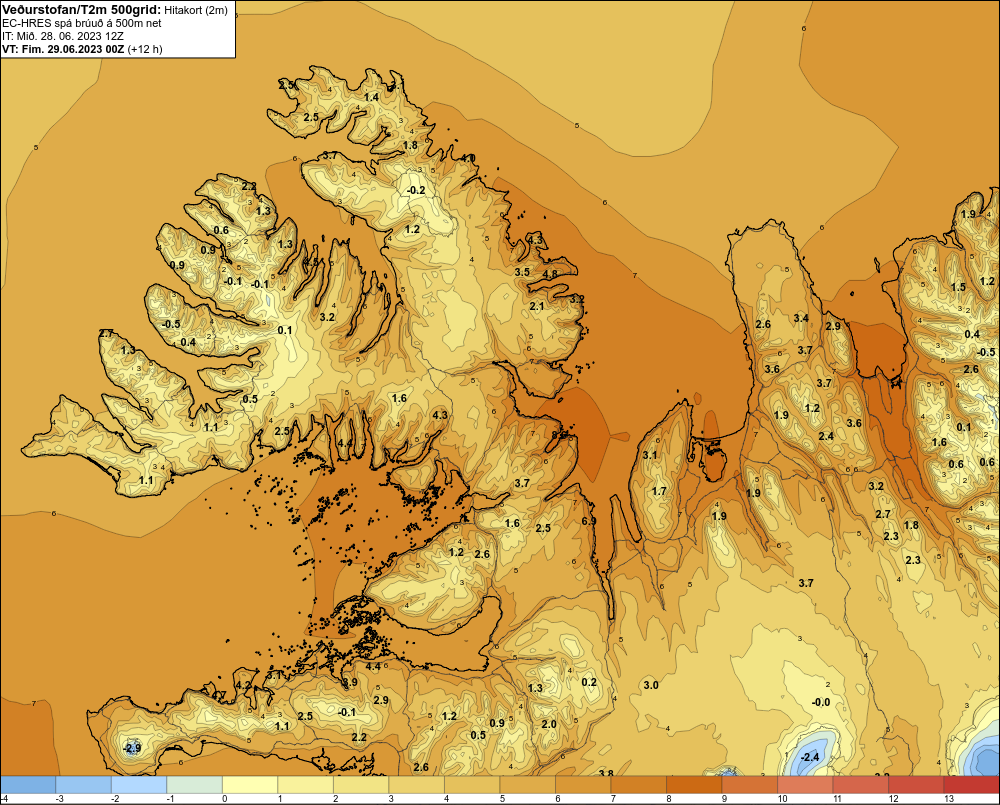Click the '1.4' temperature value
1000x805 pixels.
[x=371, y=98]
